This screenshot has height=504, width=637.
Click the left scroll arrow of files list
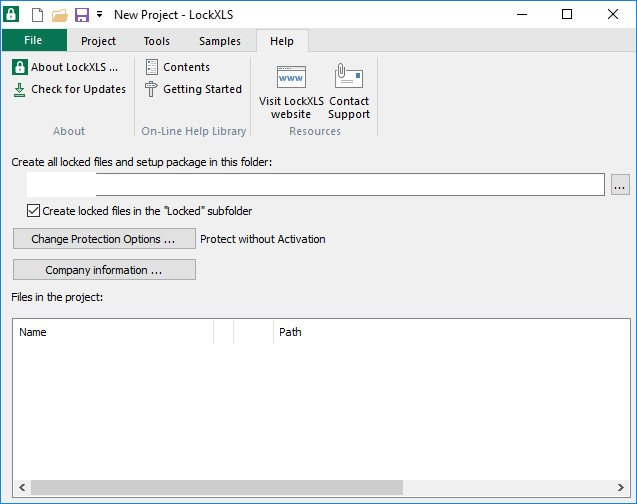[x=22, y=487]
